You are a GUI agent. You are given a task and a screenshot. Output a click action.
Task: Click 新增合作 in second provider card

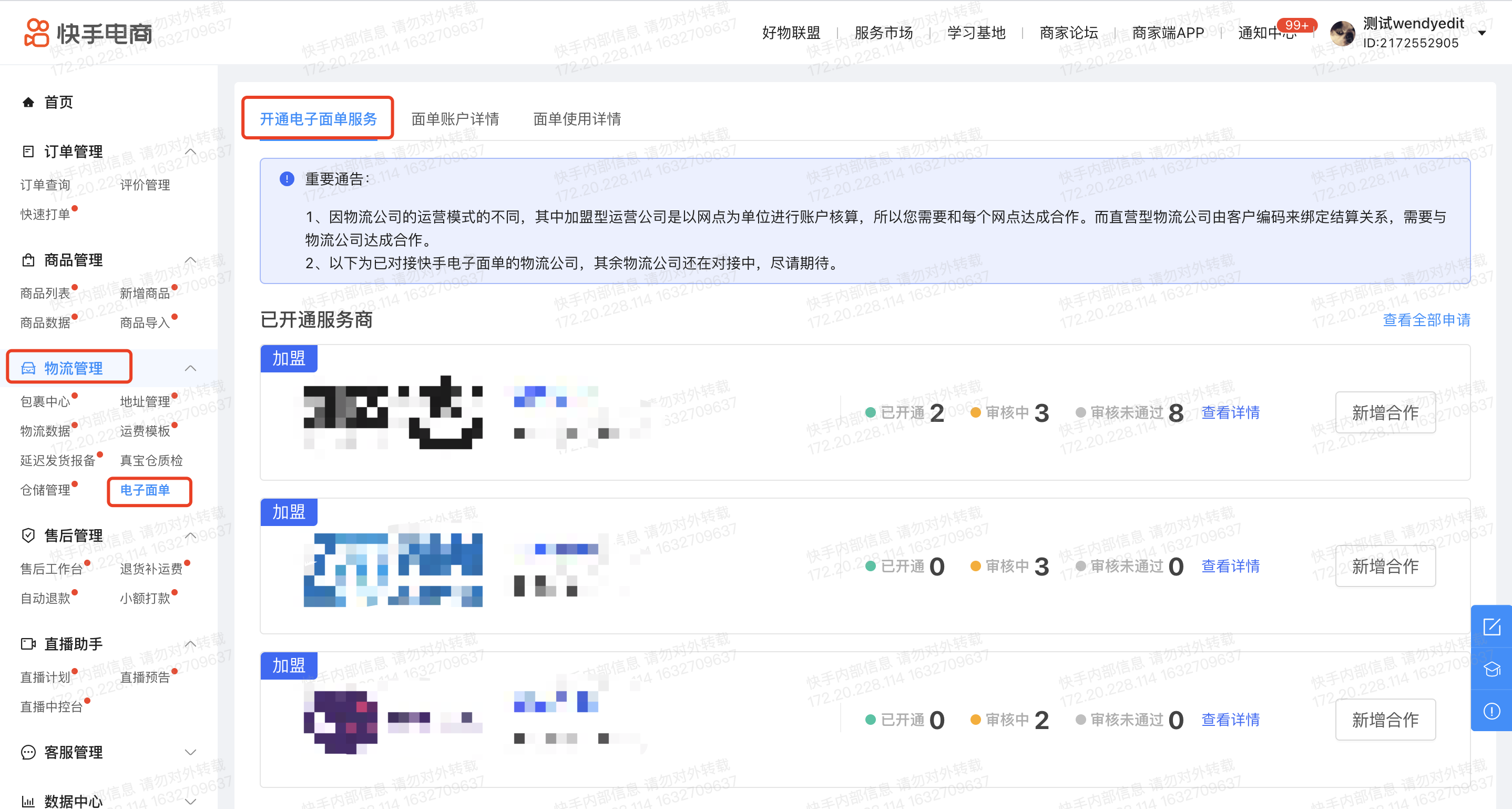click(x=1385, y=566)
